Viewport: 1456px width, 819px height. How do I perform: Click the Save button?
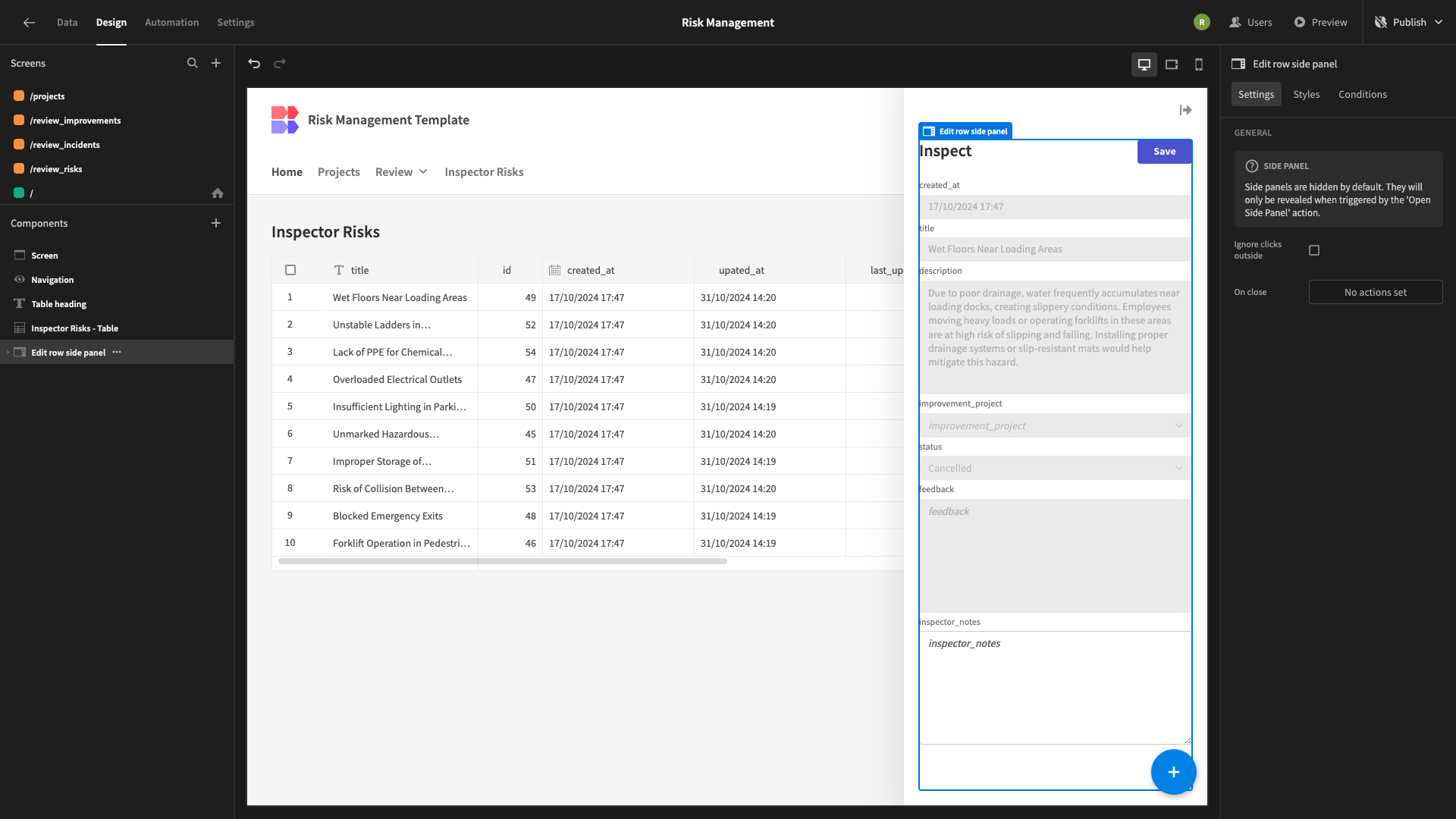pos(1165,152)
